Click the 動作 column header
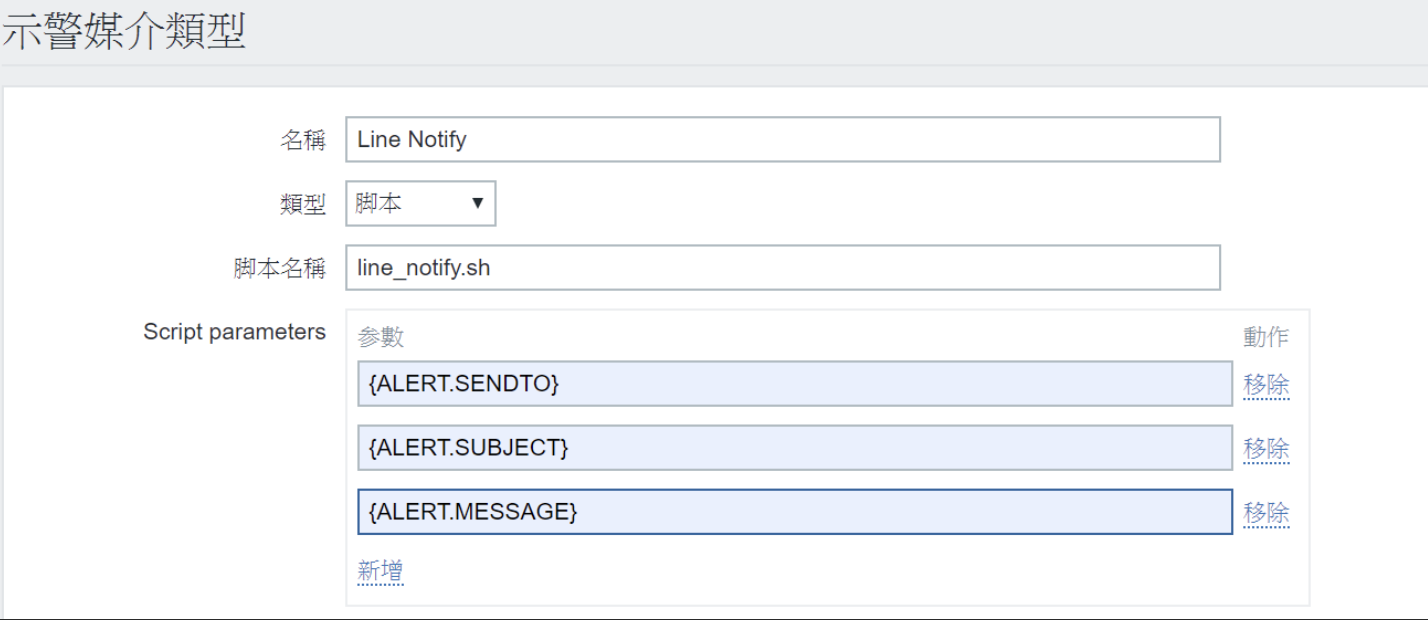Screen dimensions: 1428x620 point(1266,337)
